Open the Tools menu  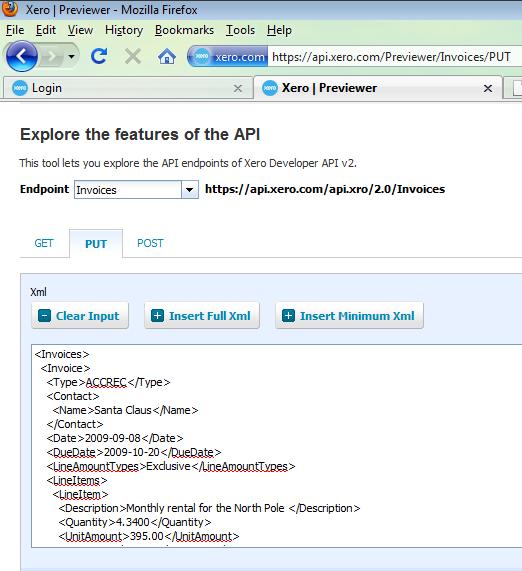(240, 30)
